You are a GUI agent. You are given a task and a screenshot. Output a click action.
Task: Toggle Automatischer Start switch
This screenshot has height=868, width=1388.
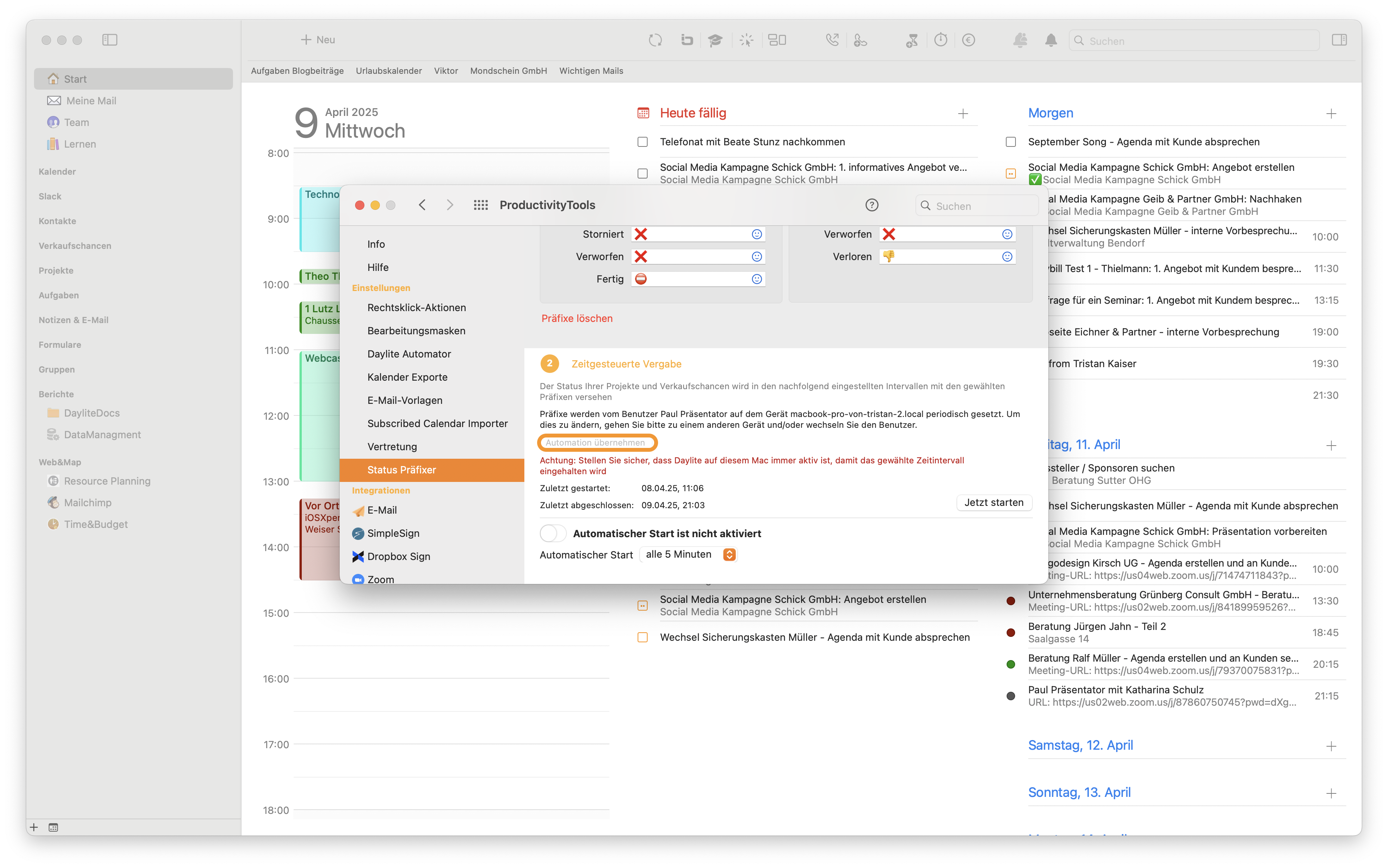coord(553,533)
